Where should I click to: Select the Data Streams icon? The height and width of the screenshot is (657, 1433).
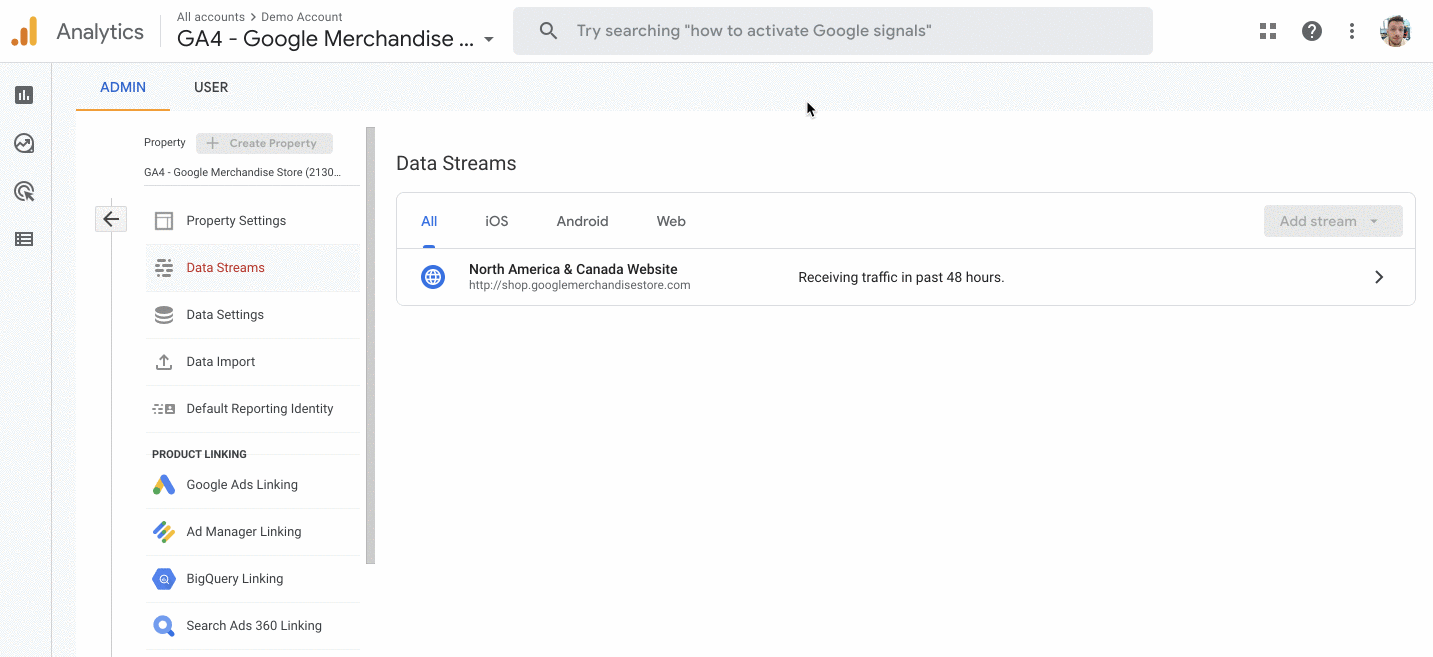tap(163, 267)
